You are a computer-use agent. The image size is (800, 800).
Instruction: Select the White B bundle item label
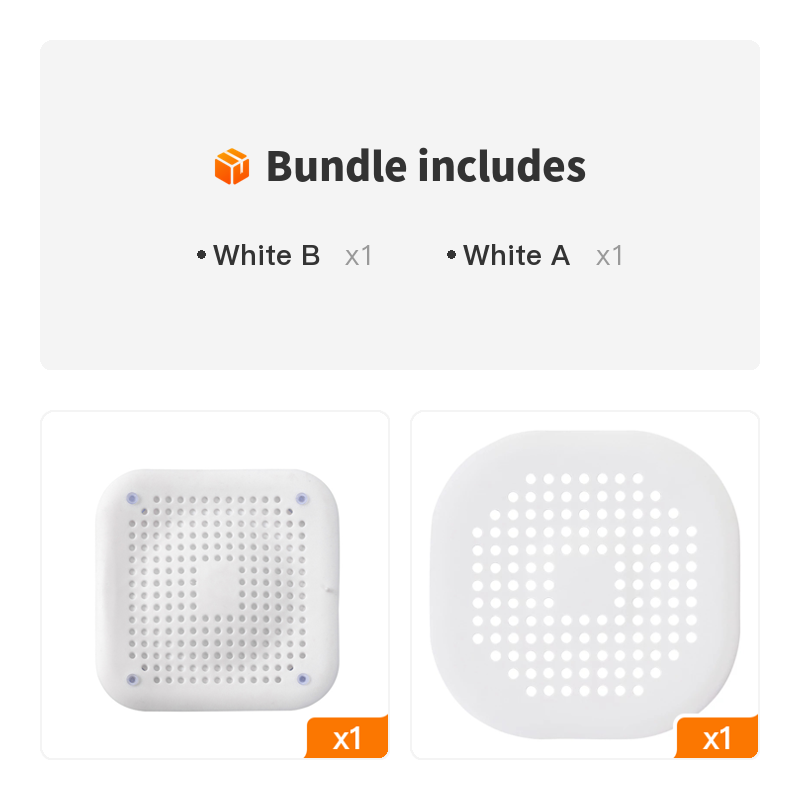[266, 255]
